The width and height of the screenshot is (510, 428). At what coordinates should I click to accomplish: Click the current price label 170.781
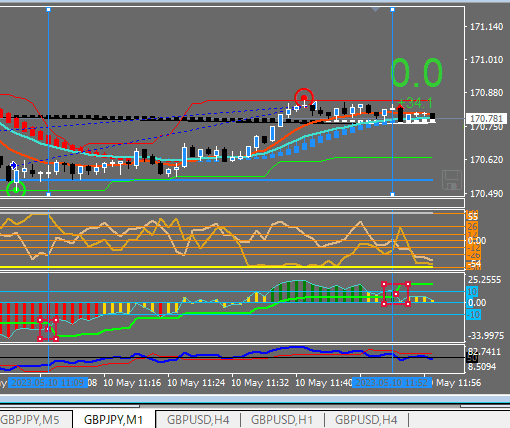tap(486, 118)
